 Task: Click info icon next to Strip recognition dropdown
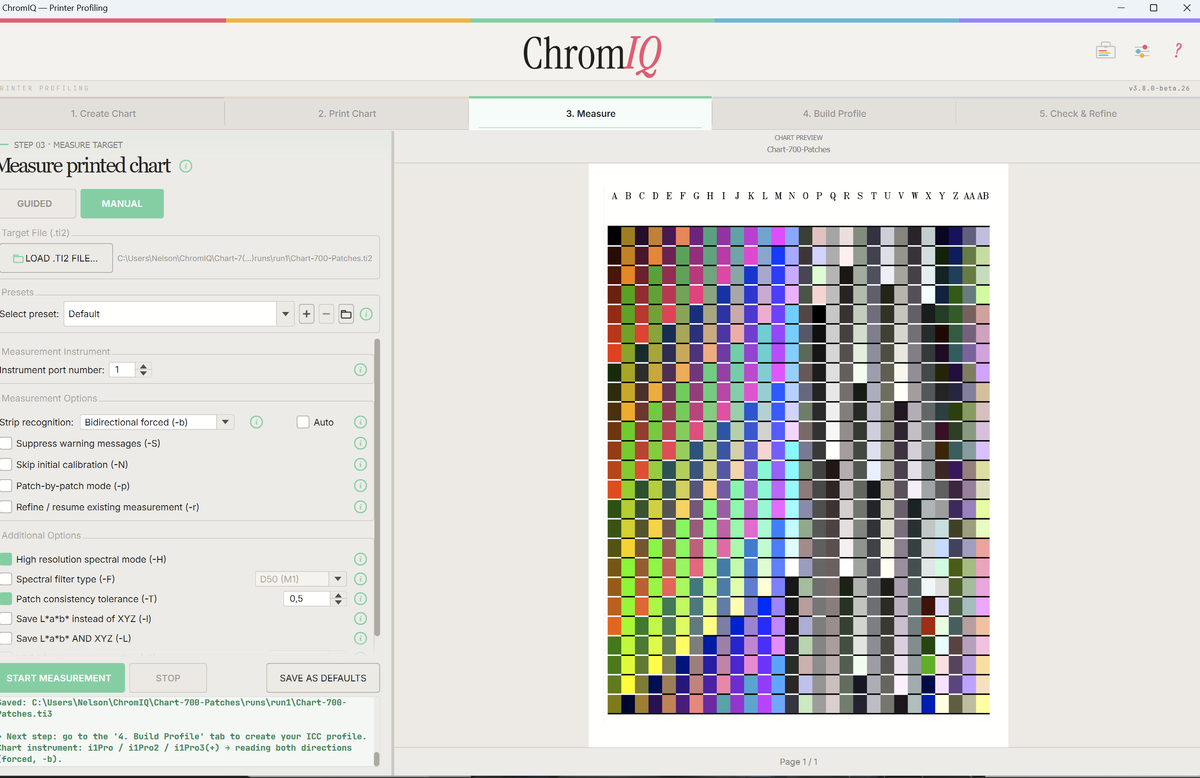click(x=256, y=422)
